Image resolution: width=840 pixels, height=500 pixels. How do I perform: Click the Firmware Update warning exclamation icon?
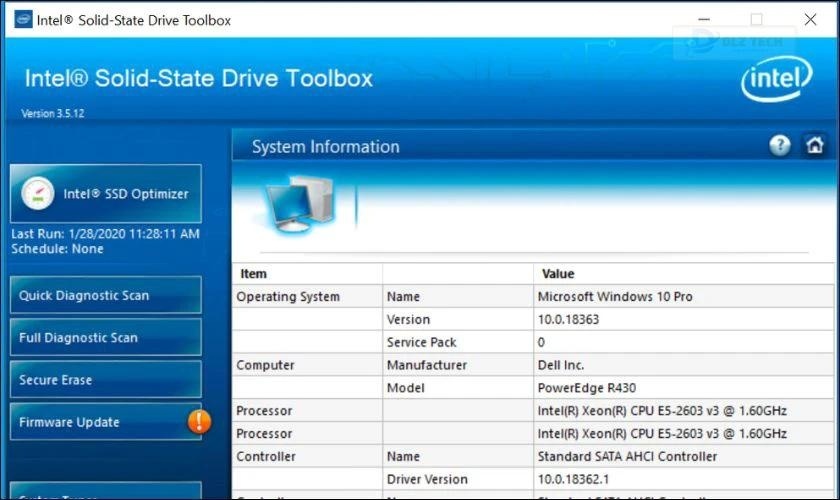point(199,422)
